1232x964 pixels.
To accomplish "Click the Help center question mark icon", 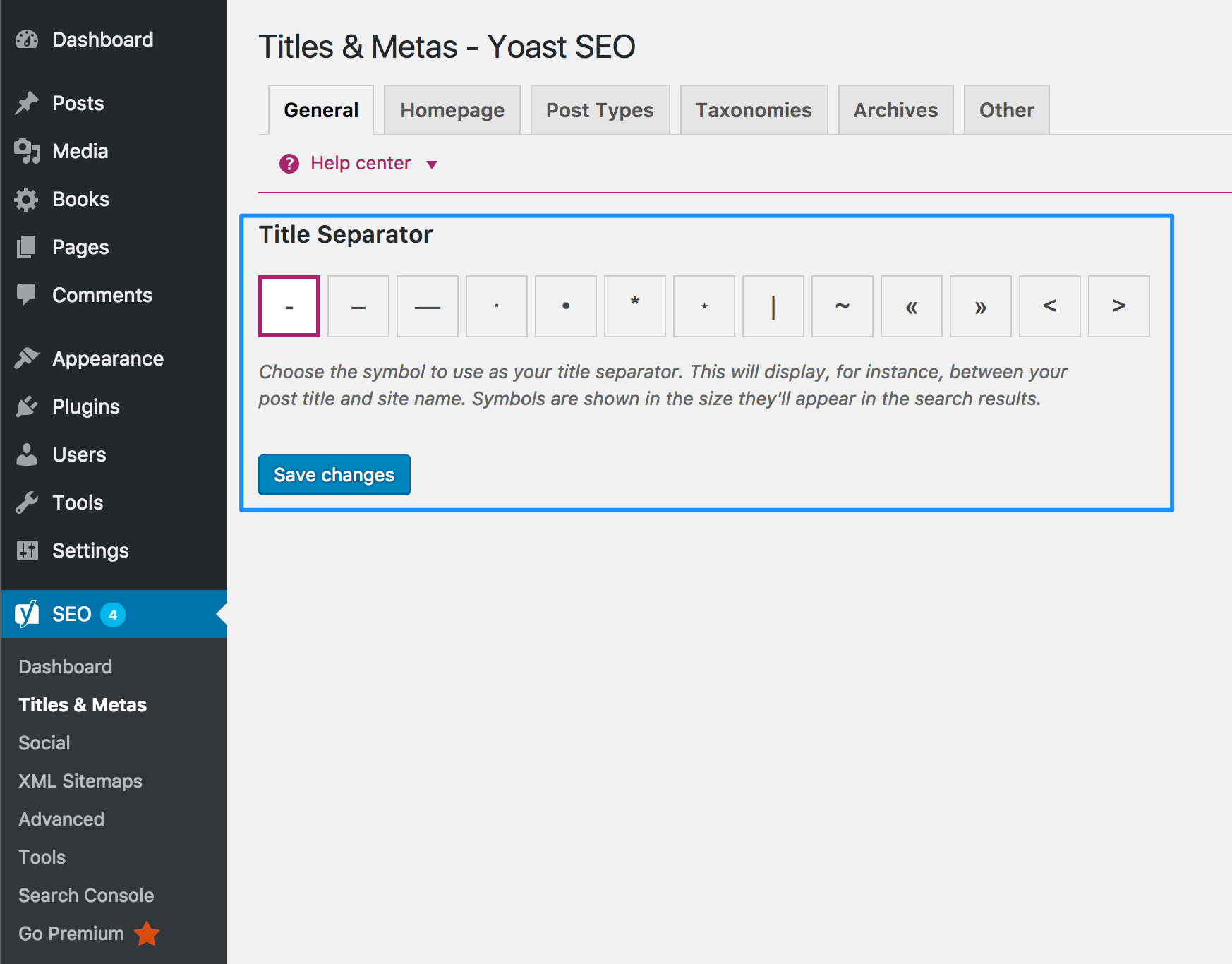I will pyautogui.click(x=289, y=164).
